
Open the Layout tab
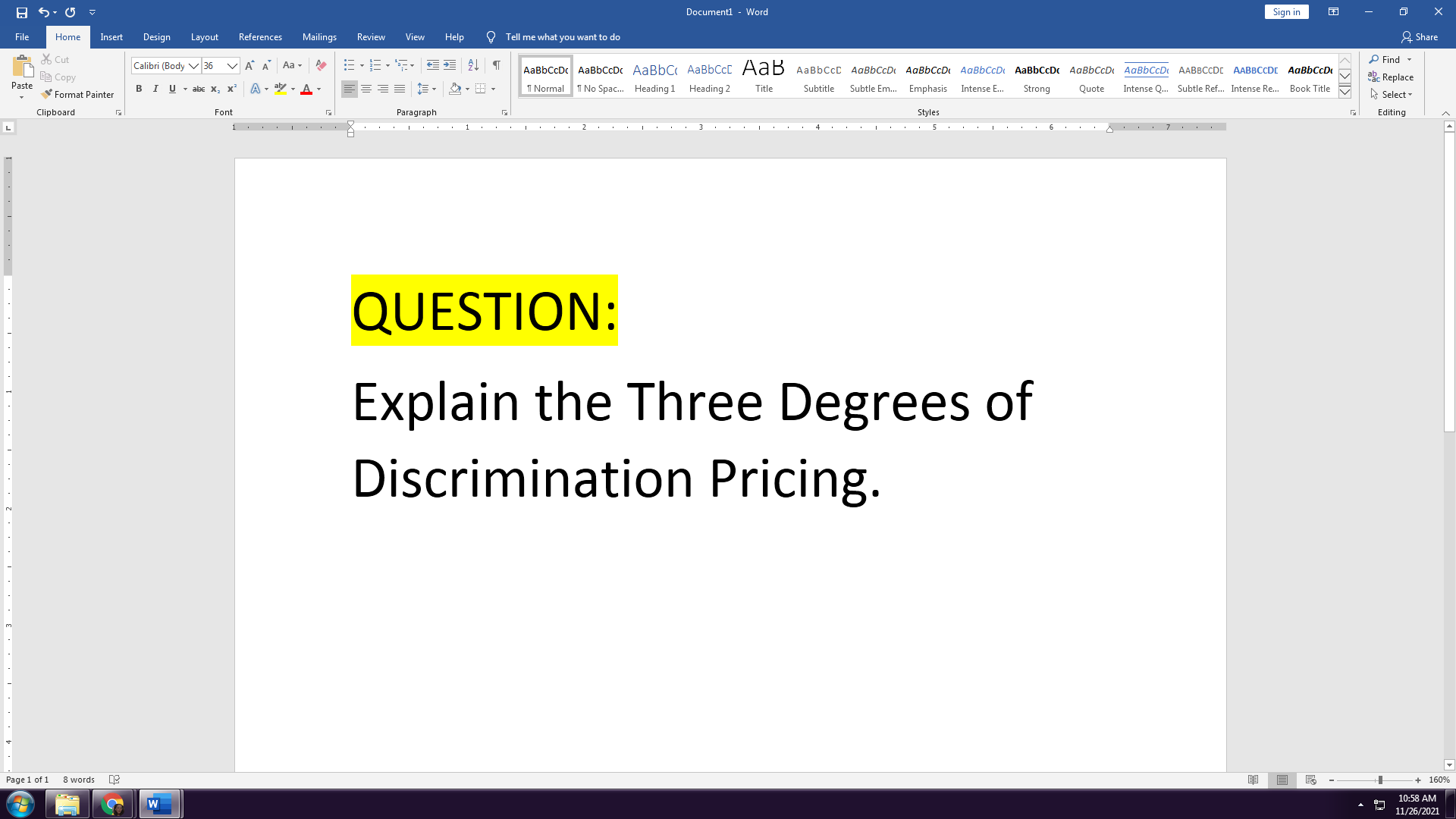[x=204, y=37]
